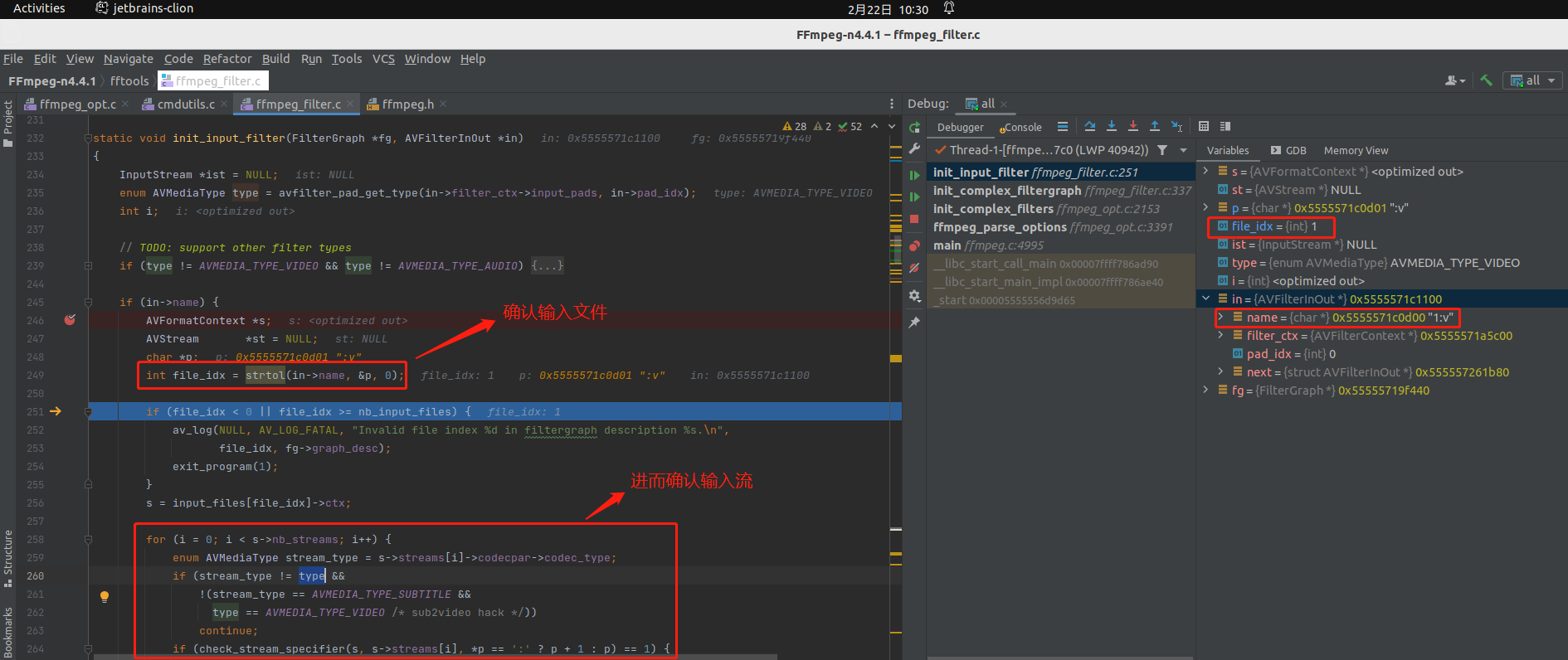The width and height of the screenshot is (1568, 660).
Task: Click the Step Into debugger icon
Action: [1112, 127]
